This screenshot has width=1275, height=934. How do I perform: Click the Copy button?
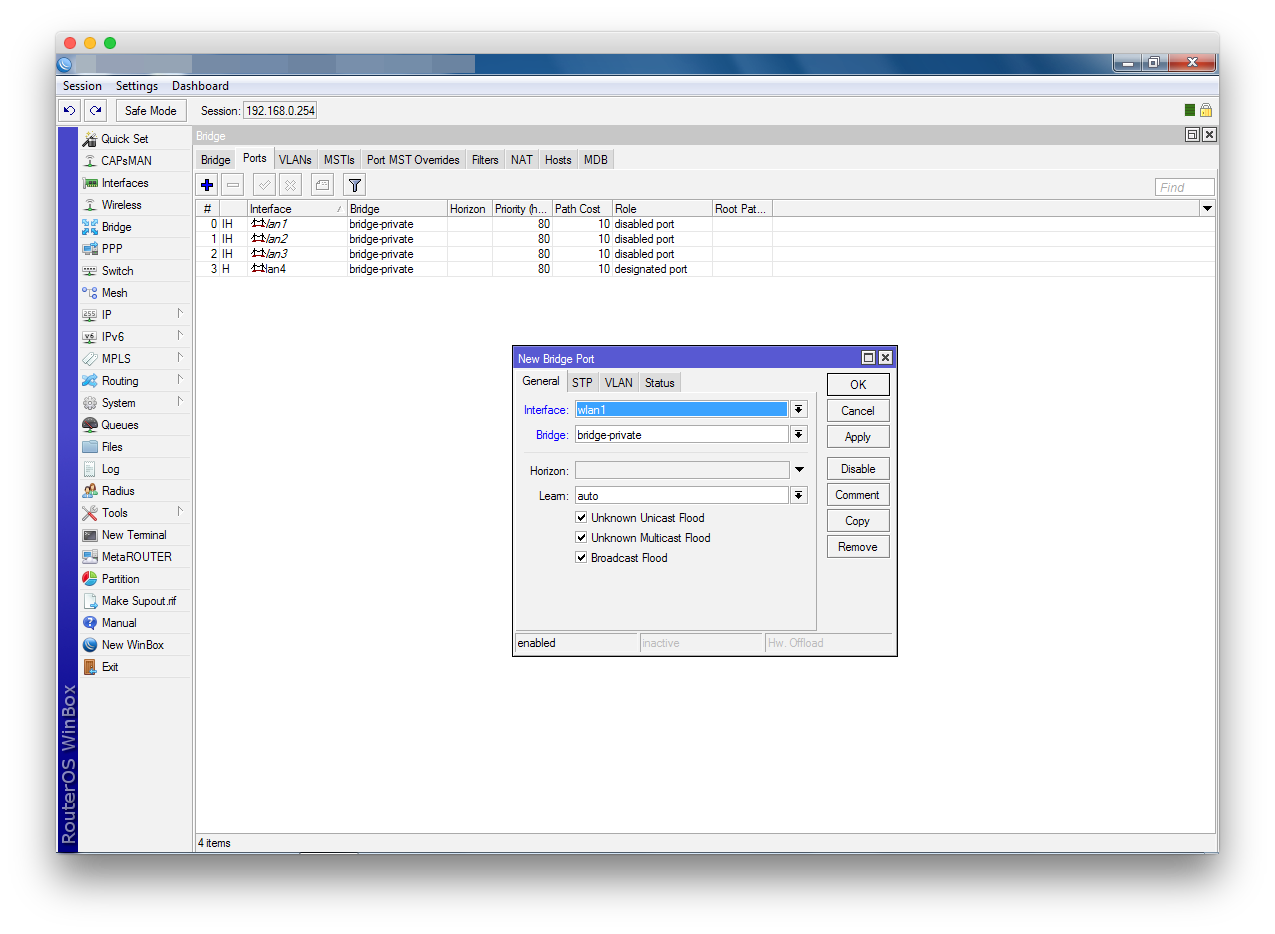(858, 521)
